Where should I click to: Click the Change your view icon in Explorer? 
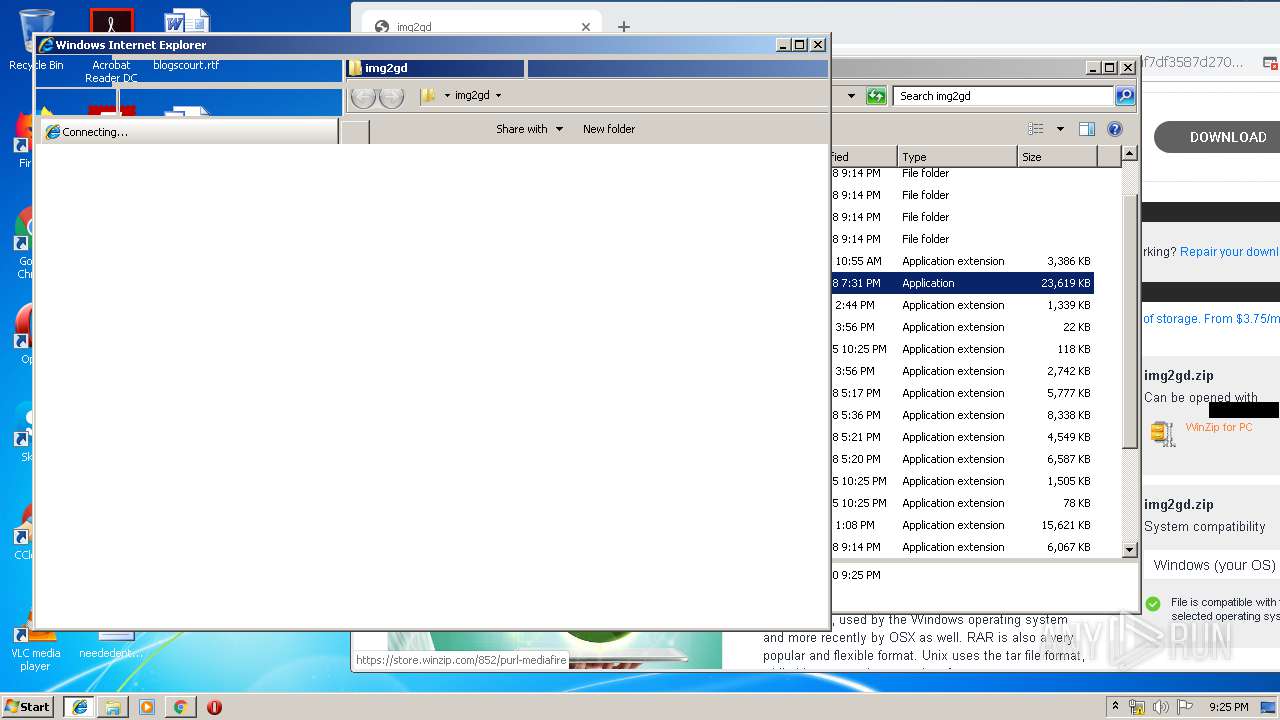point(1036,129)
